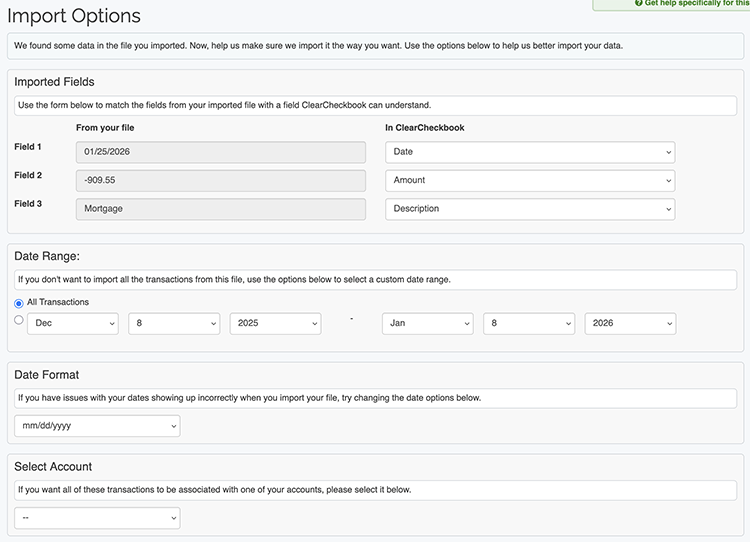Click the 'From your file' column header
Image resolution: width=750 pixels, height=542 pixels.
(105, 128)
